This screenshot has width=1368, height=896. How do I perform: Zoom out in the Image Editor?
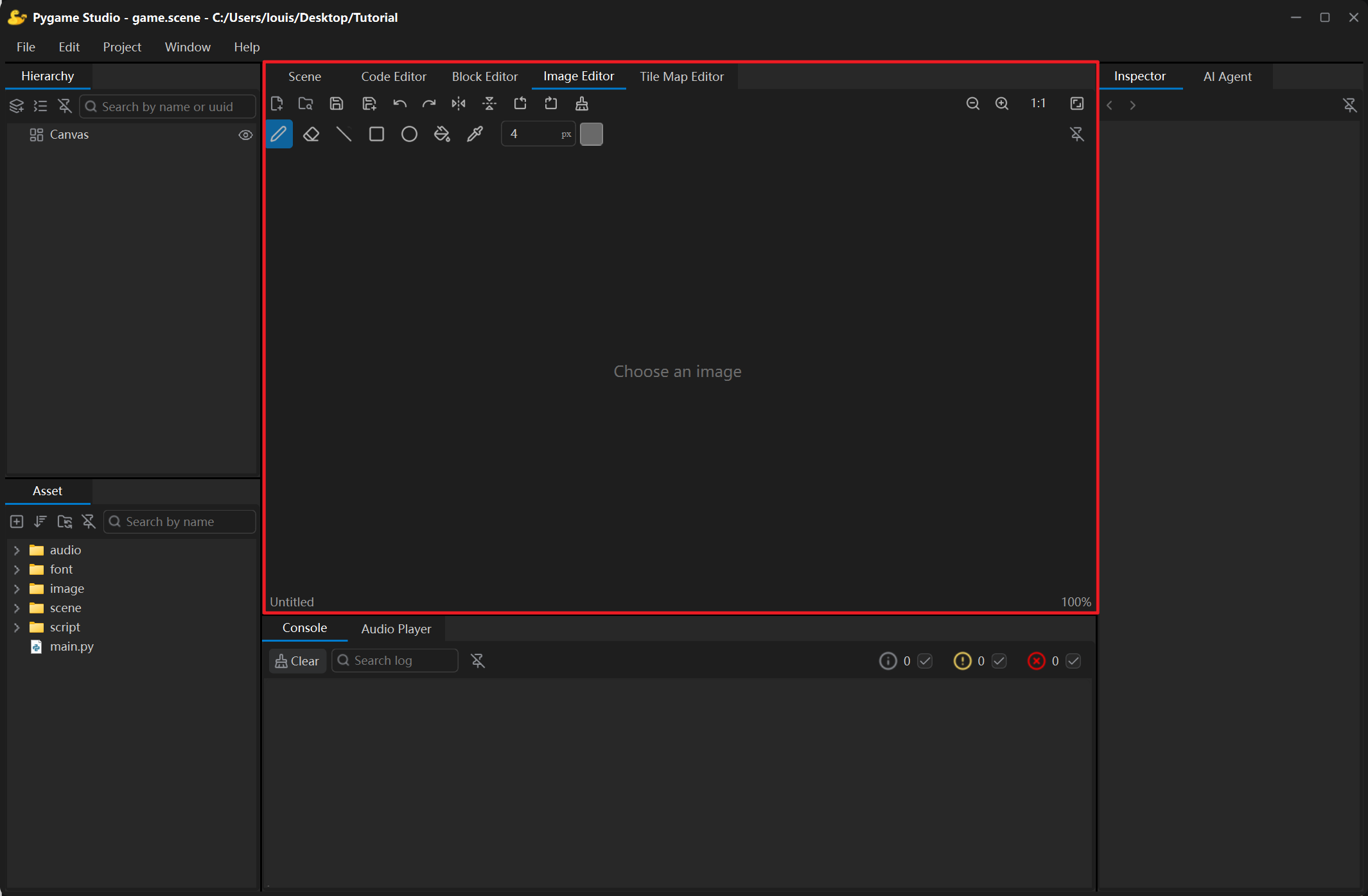pos(973,103)
